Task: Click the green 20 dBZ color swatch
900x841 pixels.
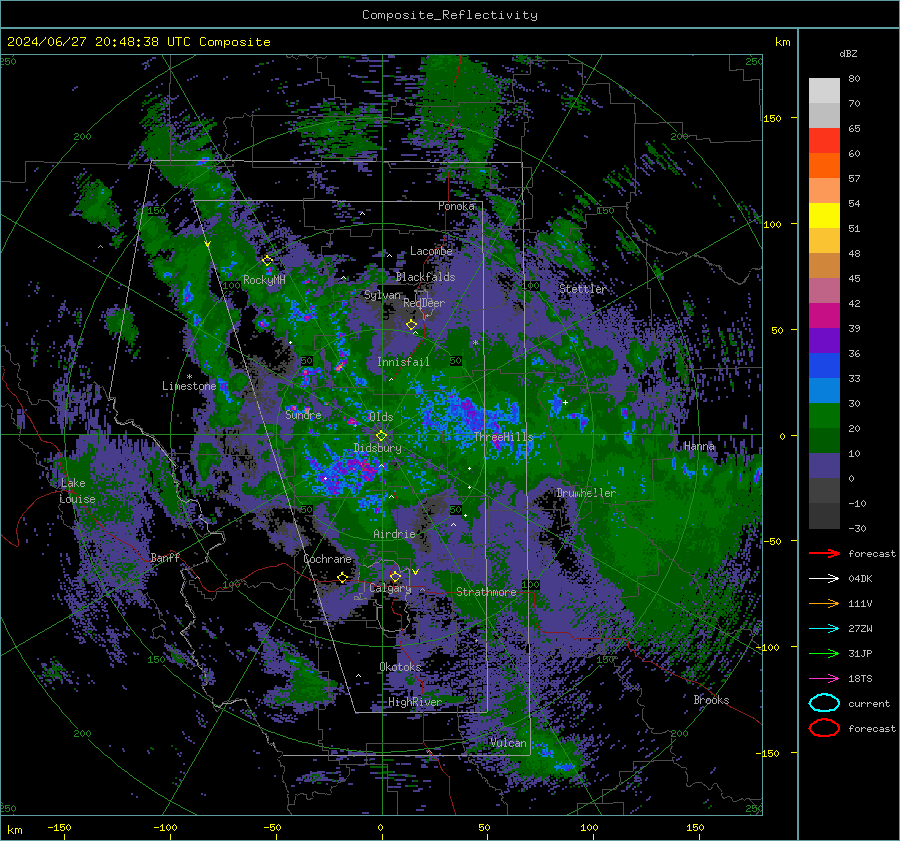Action: click(x=824, y=416)
